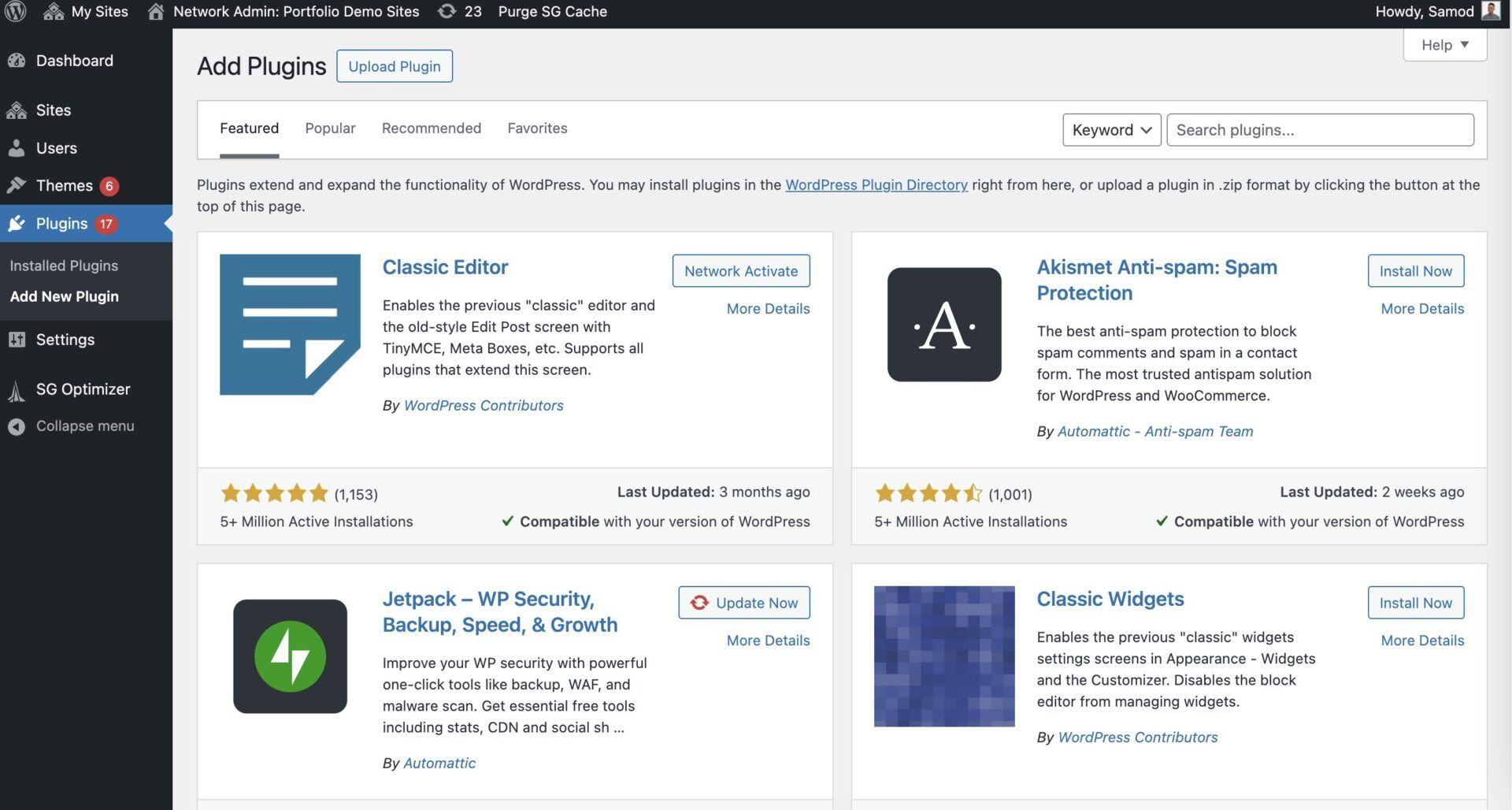Click the Automattic author link under Jetpack
The image size is (1512, 810).
(x=439, y=763)
